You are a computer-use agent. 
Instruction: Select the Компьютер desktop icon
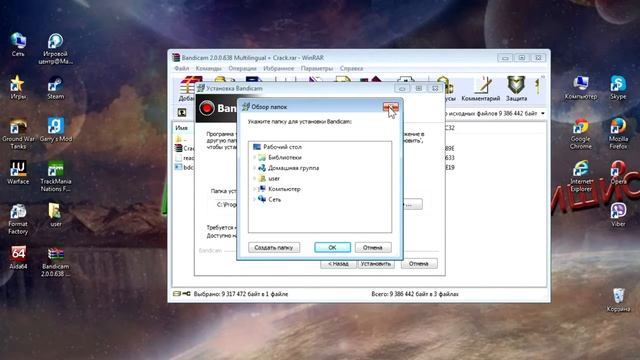(x=581, y=87)
